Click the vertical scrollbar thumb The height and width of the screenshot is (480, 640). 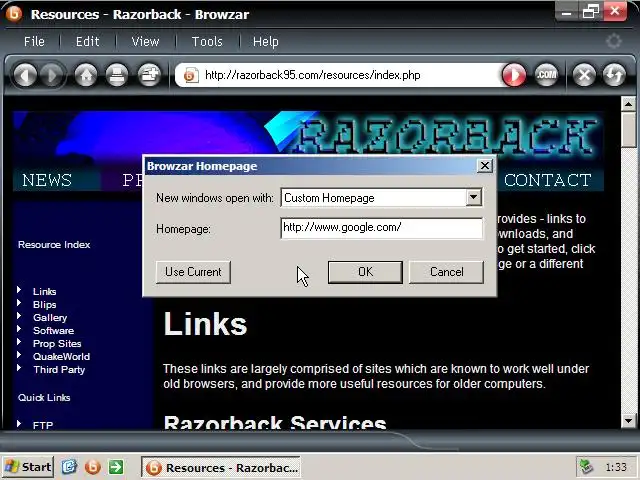(x=629, y=129)
